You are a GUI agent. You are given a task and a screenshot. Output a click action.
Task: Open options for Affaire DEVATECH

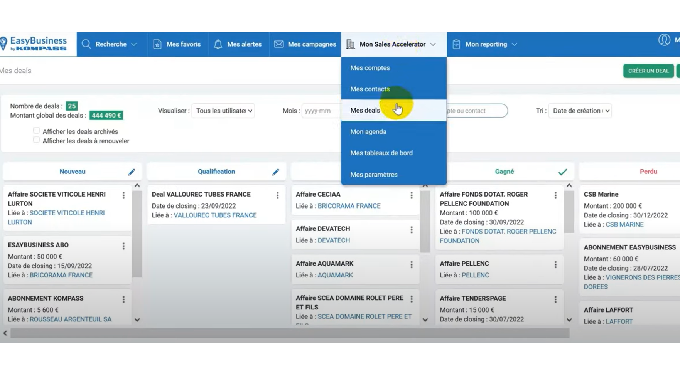412,230
